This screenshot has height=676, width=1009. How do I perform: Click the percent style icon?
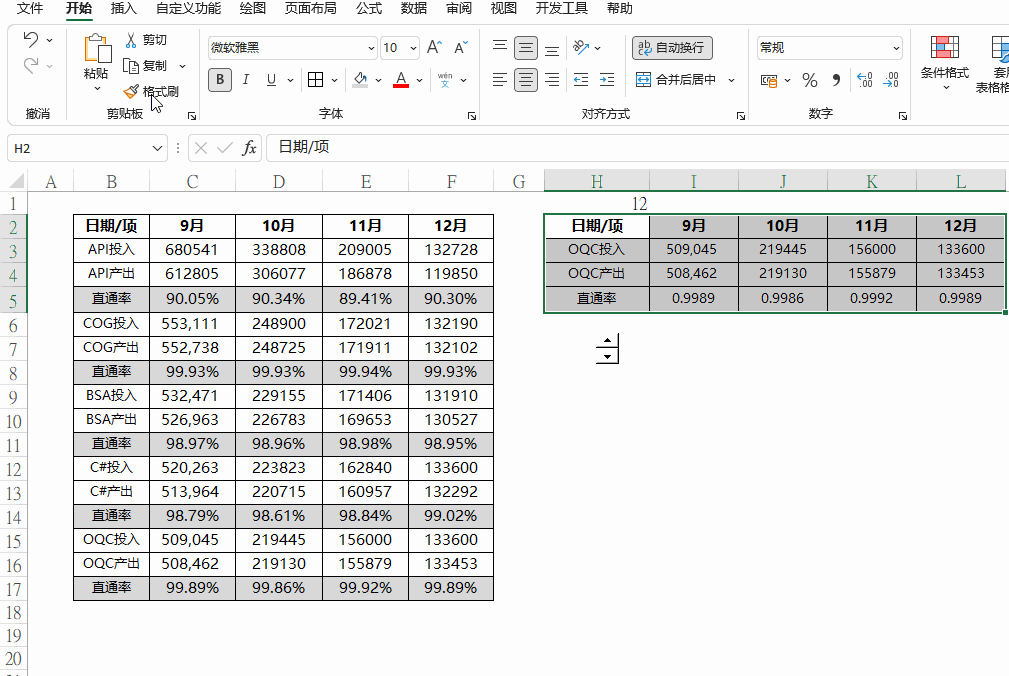pyautogui.click(x=810, y=80)
